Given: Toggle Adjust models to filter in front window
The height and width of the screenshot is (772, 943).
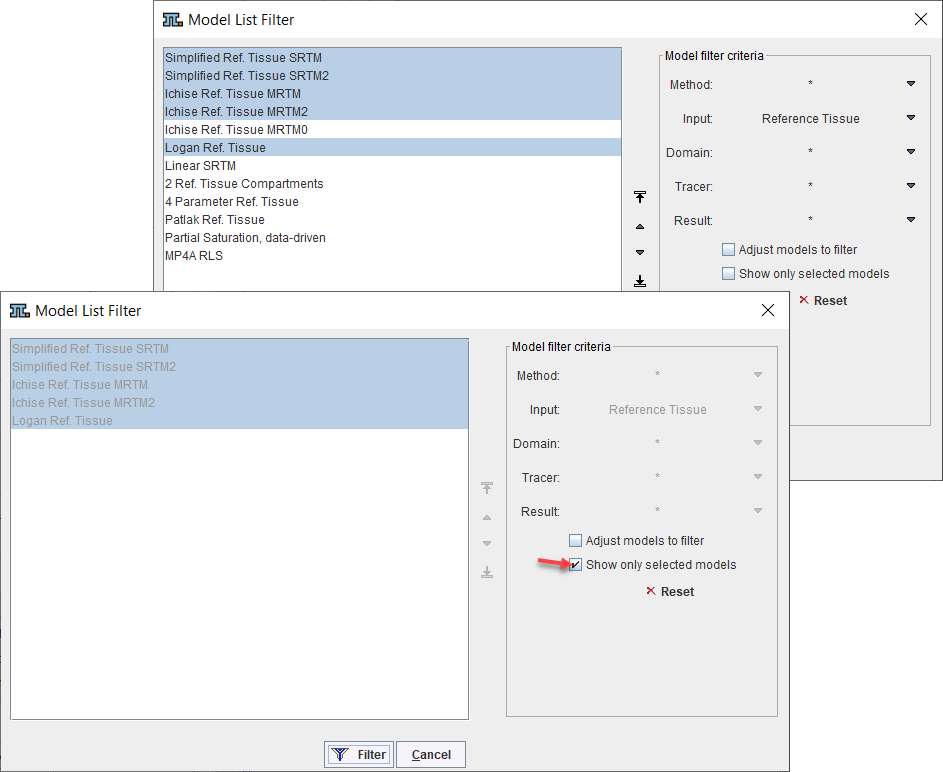Looking at the screenshot, I should [576, 541].
